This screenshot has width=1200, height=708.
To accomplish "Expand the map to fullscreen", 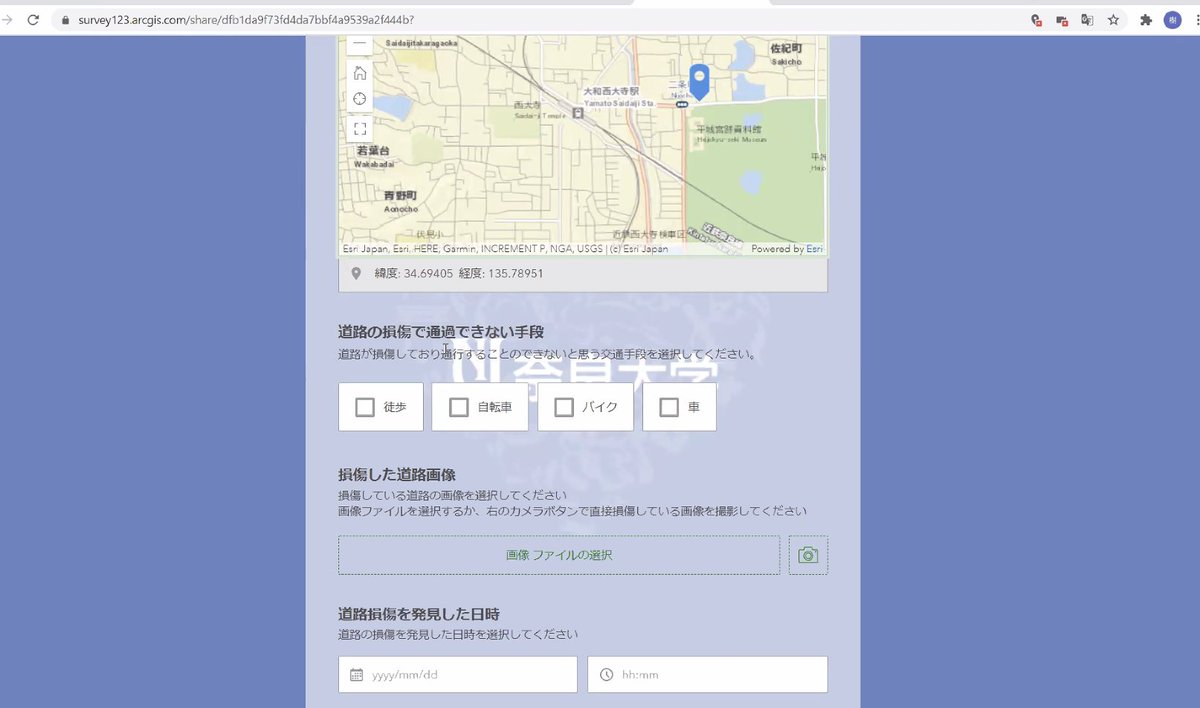I will (359, 128).
